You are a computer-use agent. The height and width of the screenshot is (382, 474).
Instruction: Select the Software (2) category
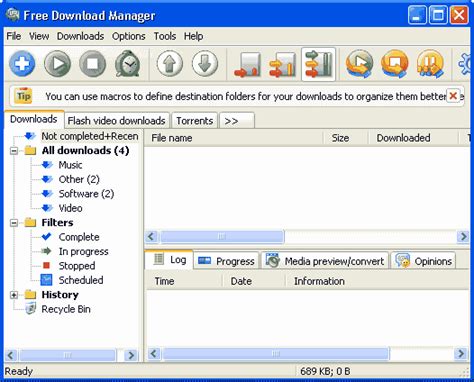tap(86, 194)
